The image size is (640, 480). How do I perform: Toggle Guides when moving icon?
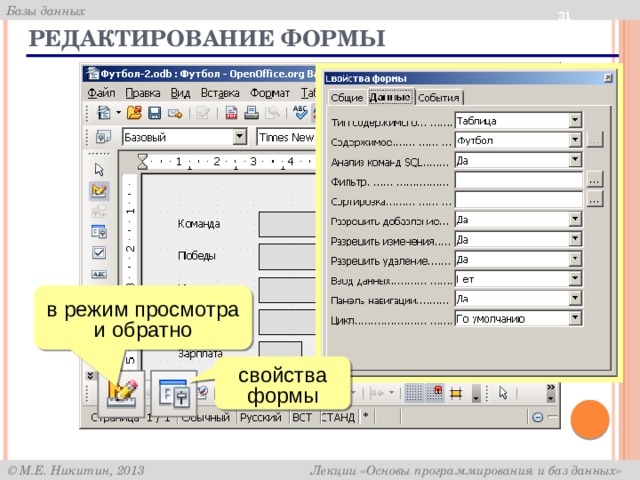coord(456,393)
